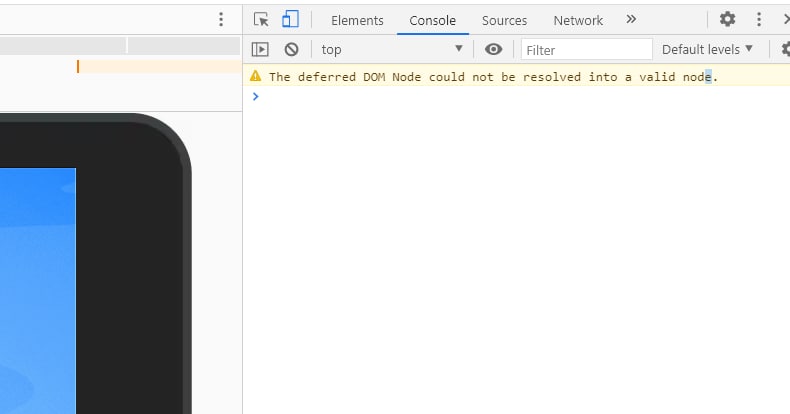Switch to the Console tab

432,21
